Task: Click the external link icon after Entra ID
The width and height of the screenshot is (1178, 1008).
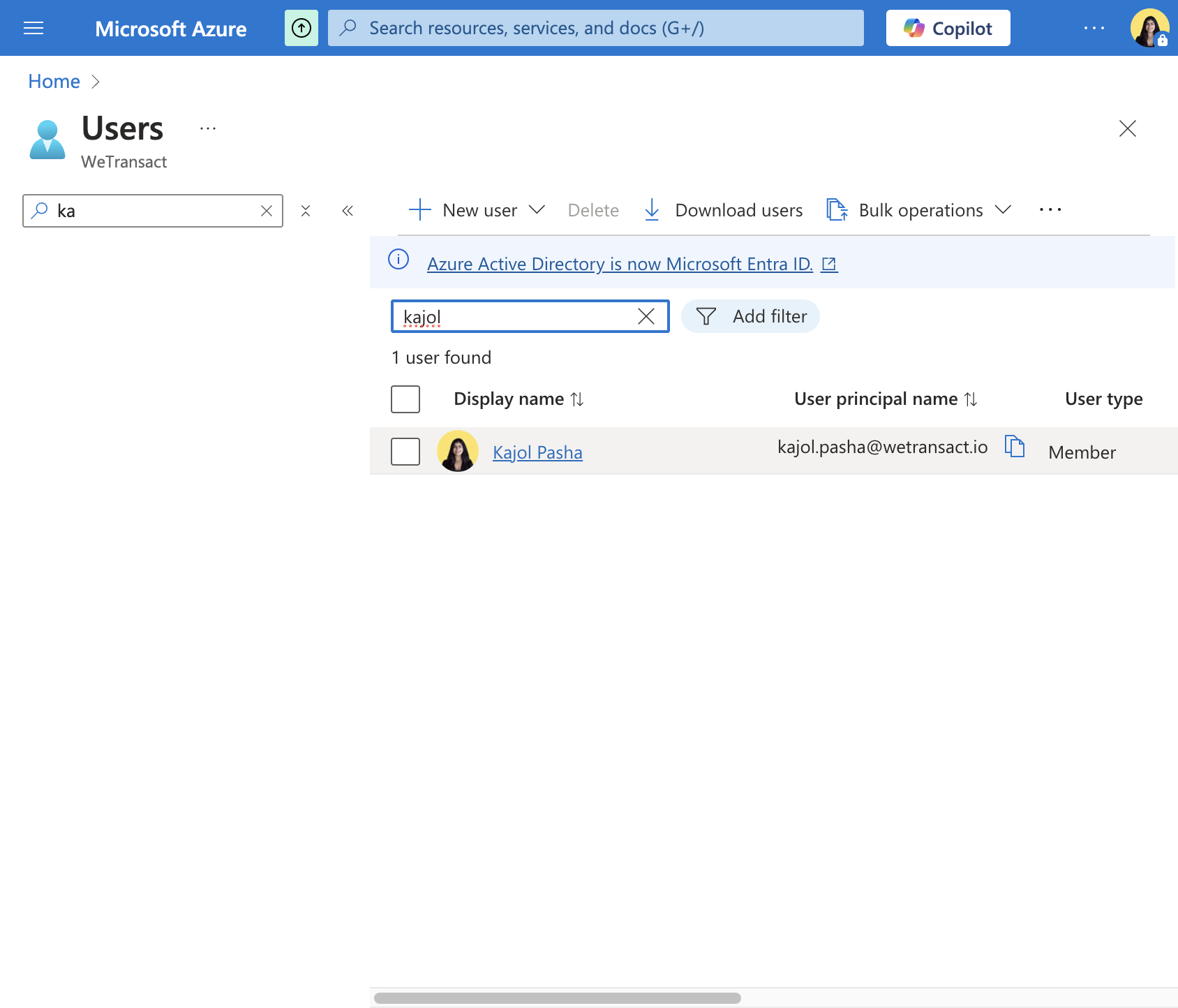Action: click(x=829, y=264)
